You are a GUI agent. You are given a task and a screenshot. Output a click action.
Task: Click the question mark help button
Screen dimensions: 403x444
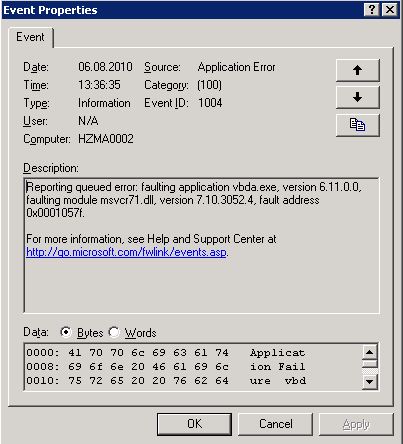(372, 10)
